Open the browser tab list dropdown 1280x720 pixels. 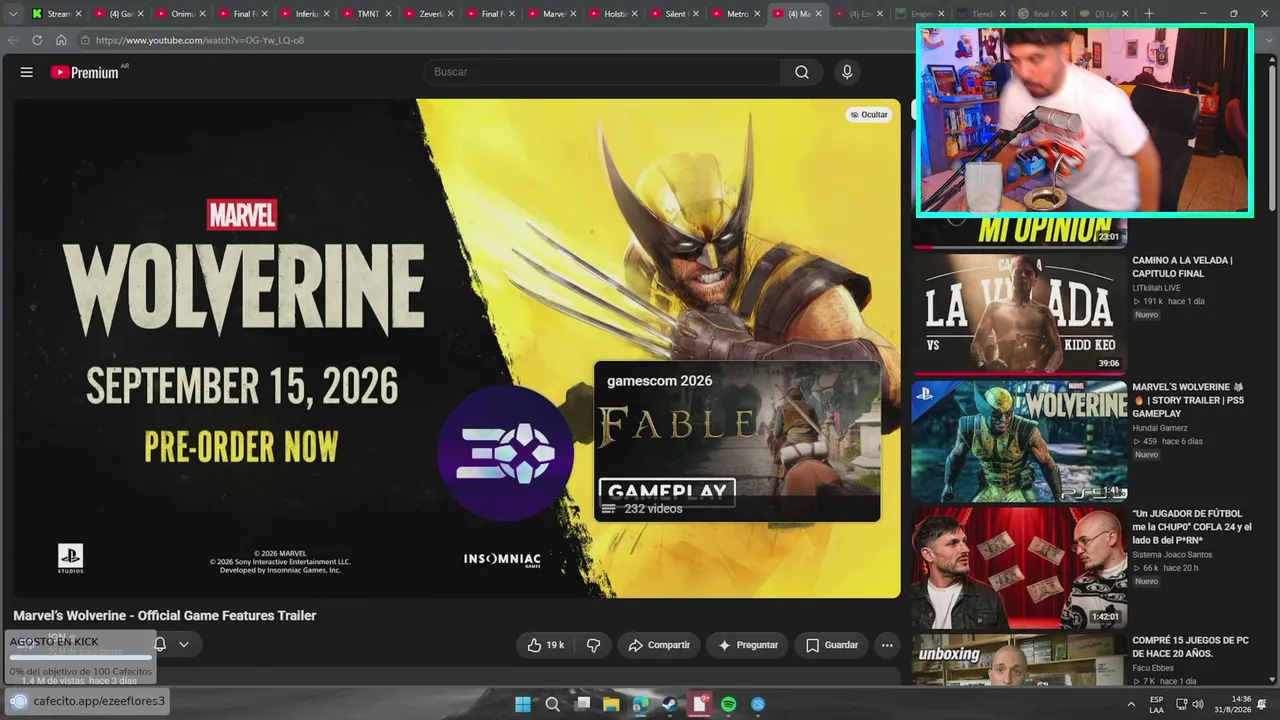pos(13,14)
